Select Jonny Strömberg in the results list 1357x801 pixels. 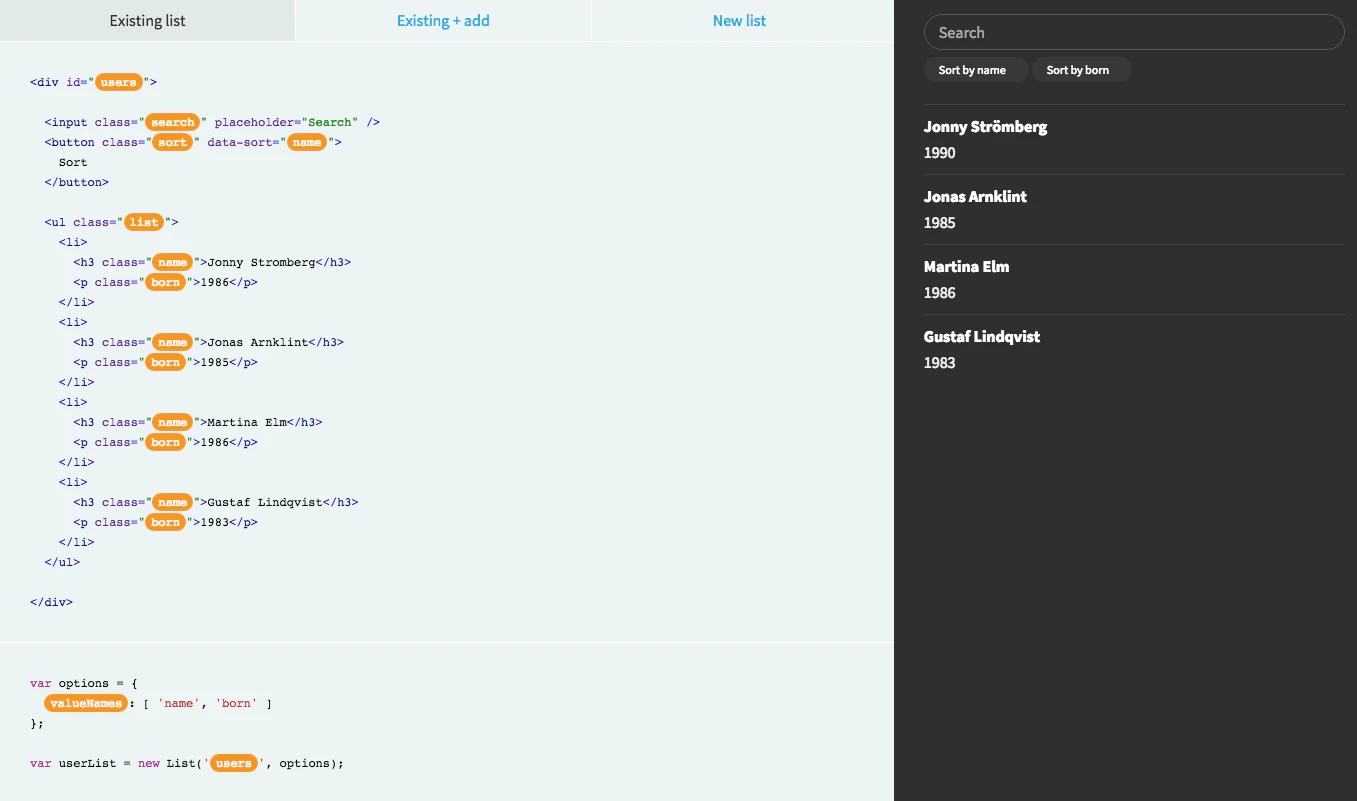tap(985, 127)
